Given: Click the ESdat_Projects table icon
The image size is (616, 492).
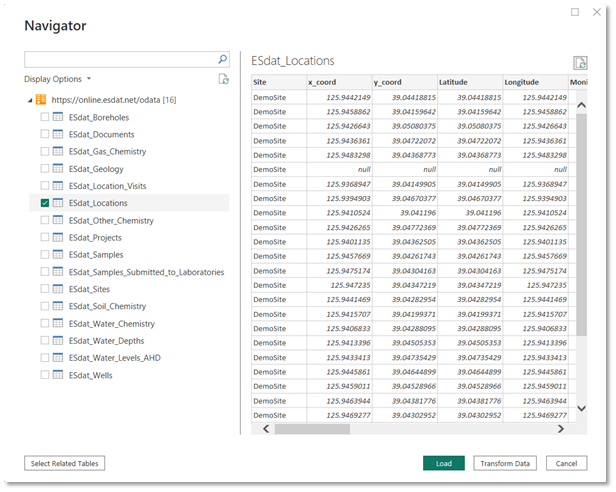Looking at the screenshot, I should [58, 237].
